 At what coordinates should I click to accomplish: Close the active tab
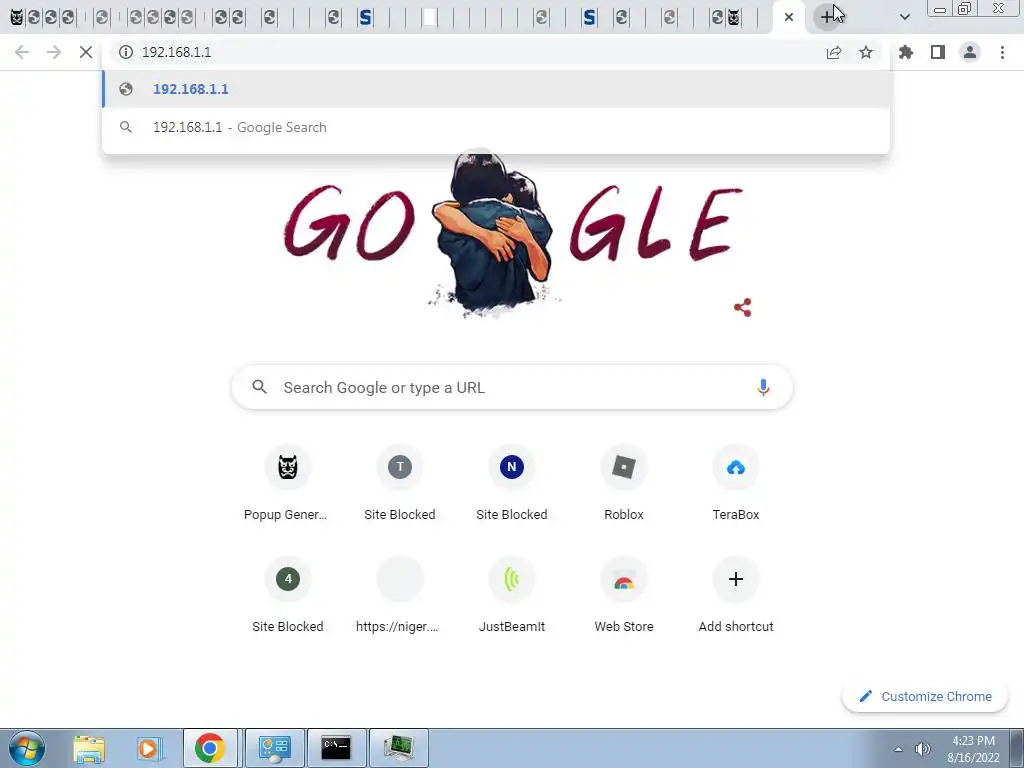[x=789, y=18]
